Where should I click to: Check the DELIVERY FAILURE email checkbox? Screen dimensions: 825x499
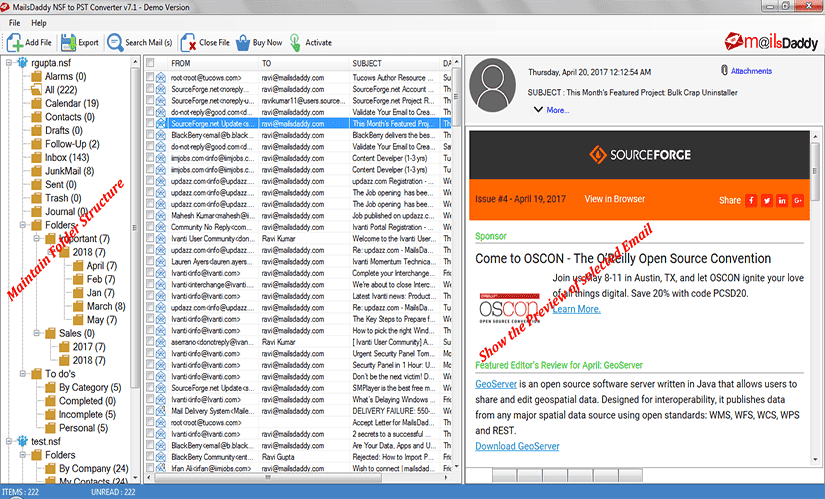tap(150, 411)
